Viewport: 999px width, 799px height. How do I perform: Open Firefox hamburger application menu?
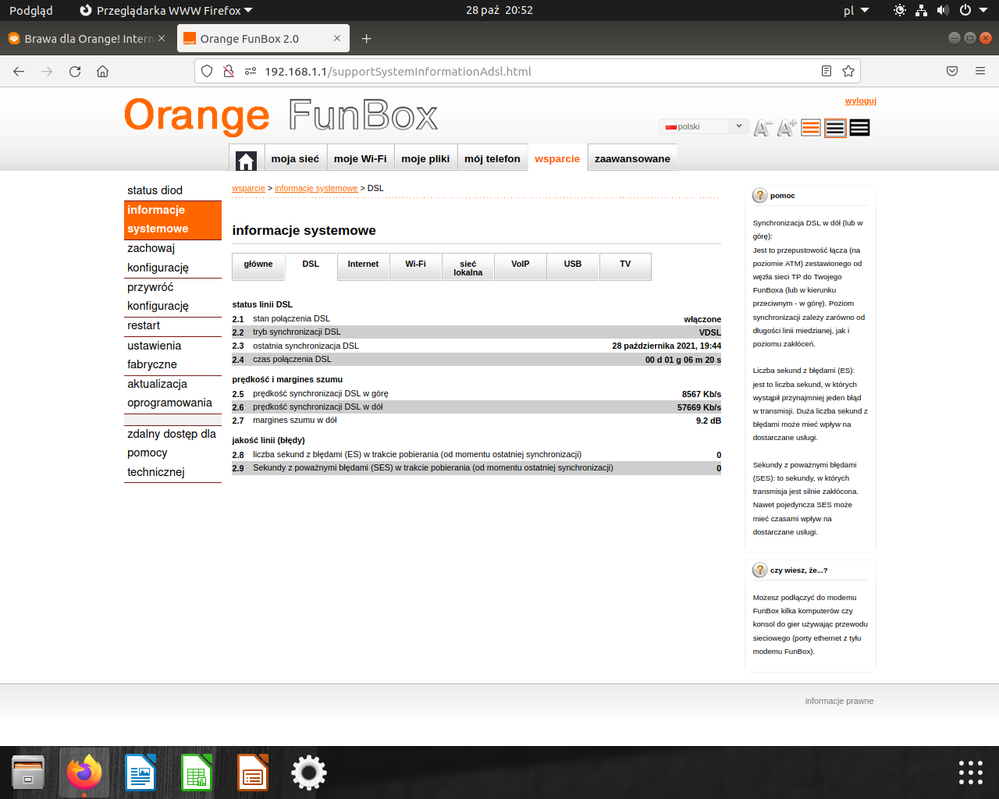click(981, 72)
